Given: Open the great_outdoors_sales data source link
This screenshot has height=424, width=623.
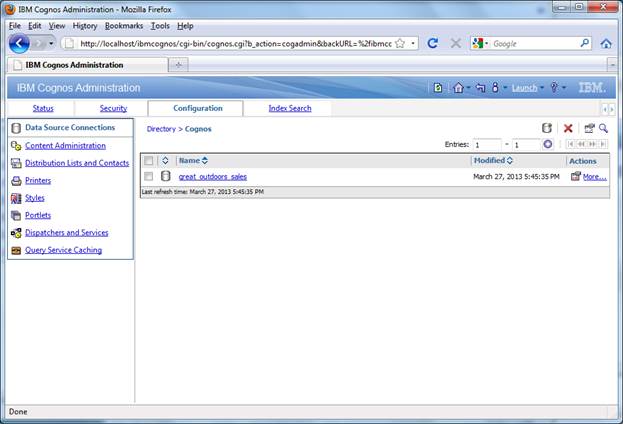Looking at the screenshot, I should [213, 176].
